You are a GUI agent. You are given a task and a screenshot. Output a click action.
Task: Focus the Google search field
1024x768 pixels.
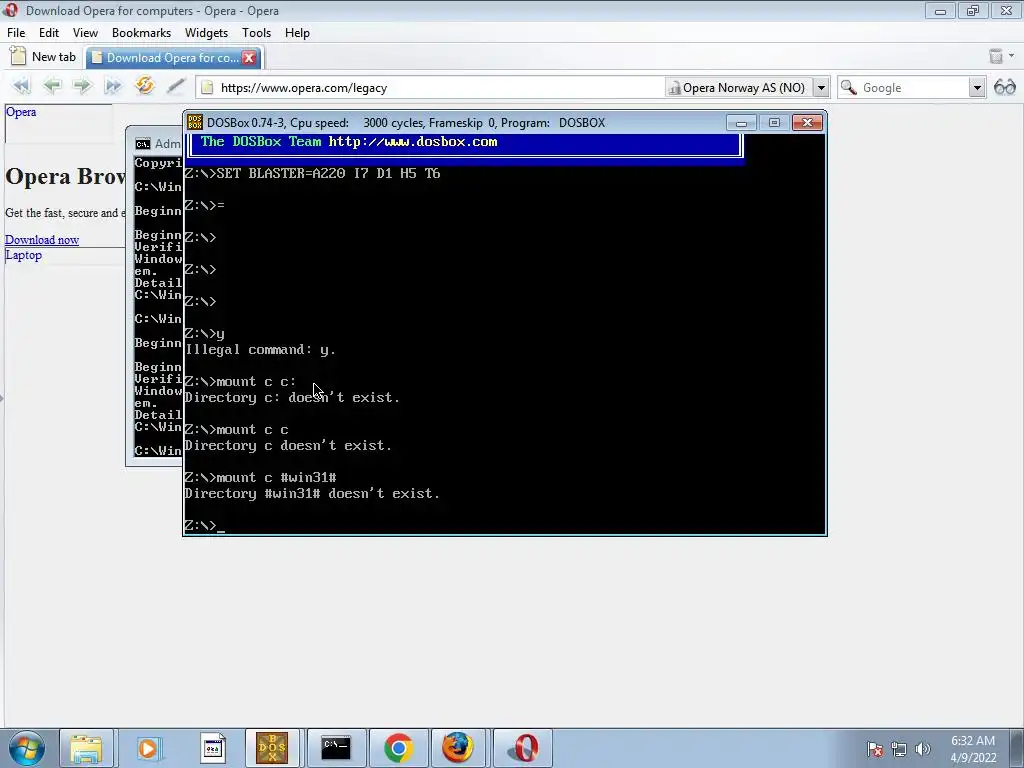point(914,88)
